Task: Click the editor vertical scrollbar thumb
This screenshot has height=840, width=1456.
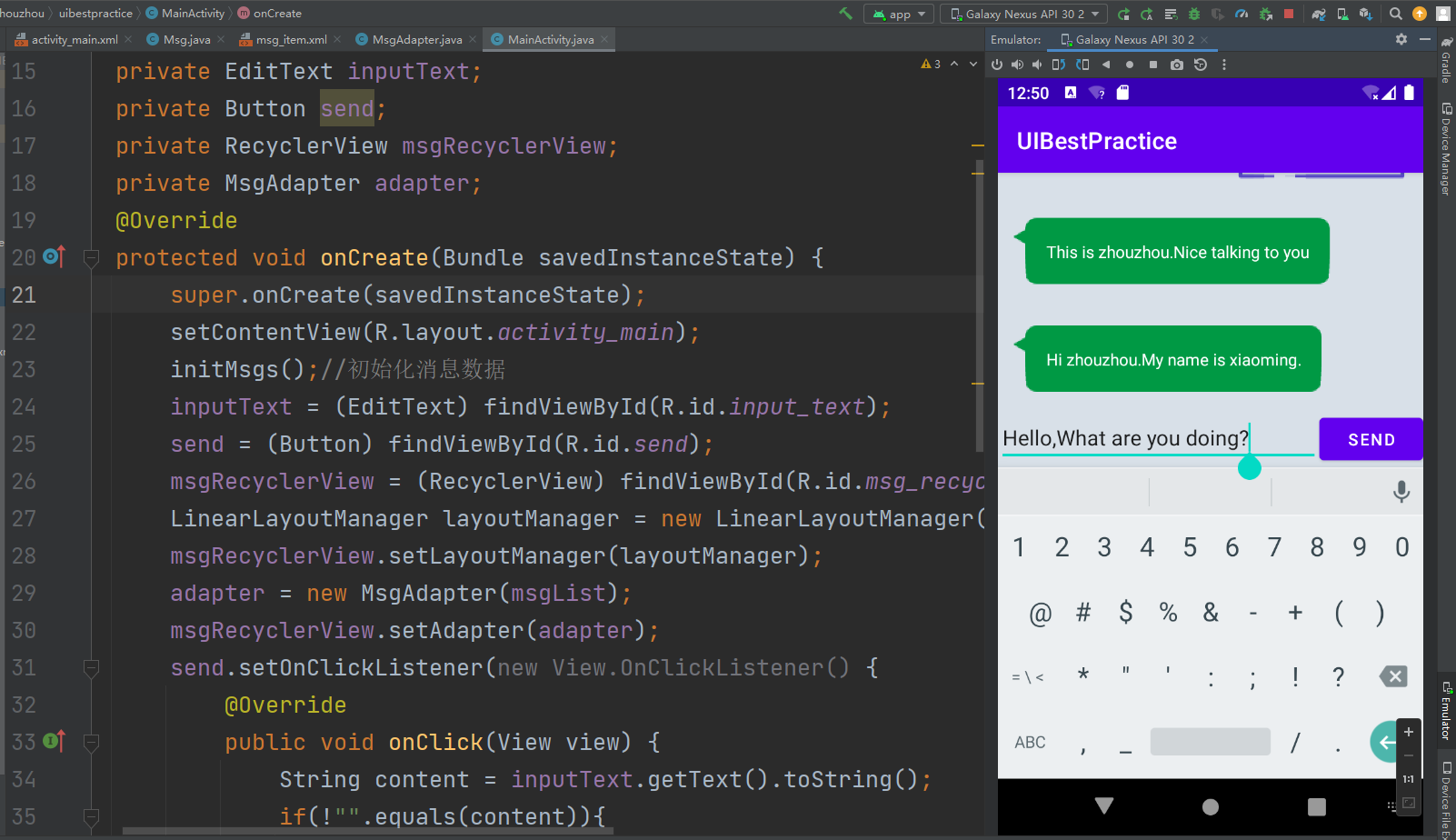Action: [x=979, y=305]
